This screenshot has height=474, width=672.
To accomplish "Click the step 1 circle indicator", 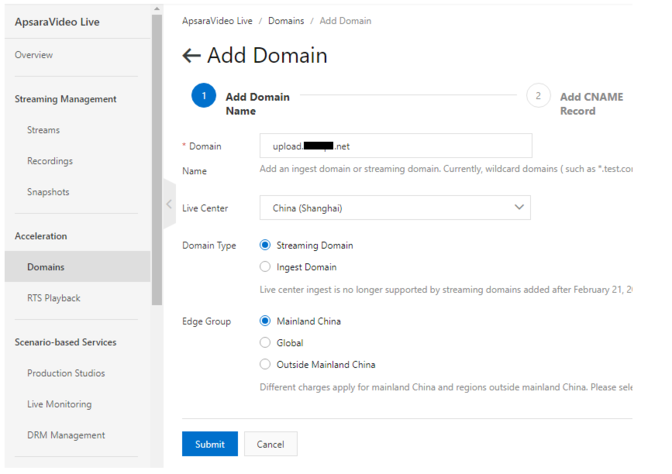I will [203, 96].
